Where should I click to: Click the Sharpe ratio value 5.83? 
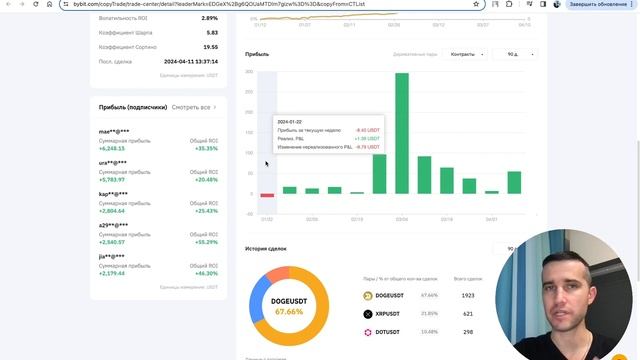212,33
